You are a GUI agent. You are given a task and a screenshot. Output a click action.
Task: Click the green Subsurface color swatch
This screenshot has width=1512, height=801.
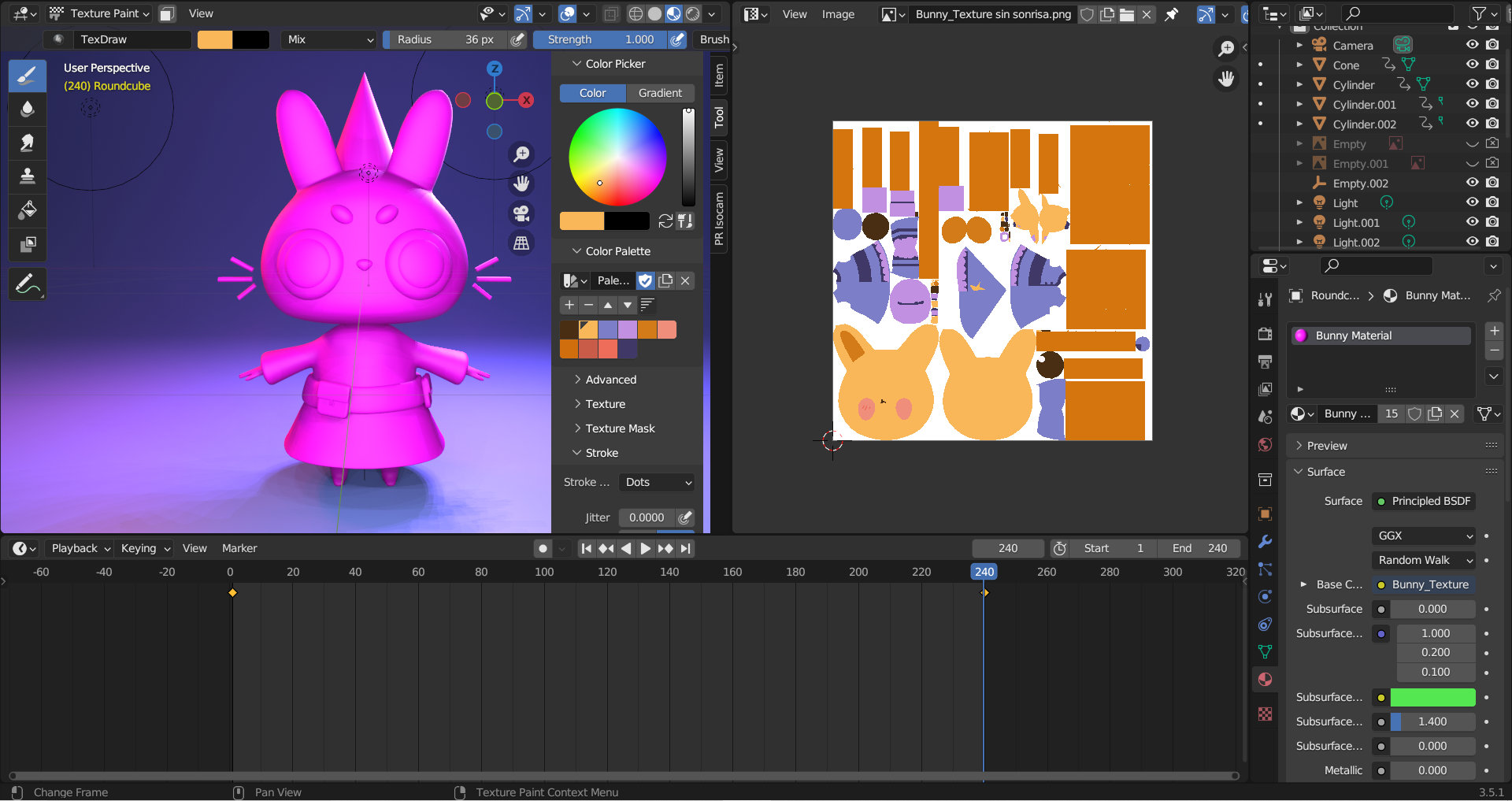click(1432, 697)
